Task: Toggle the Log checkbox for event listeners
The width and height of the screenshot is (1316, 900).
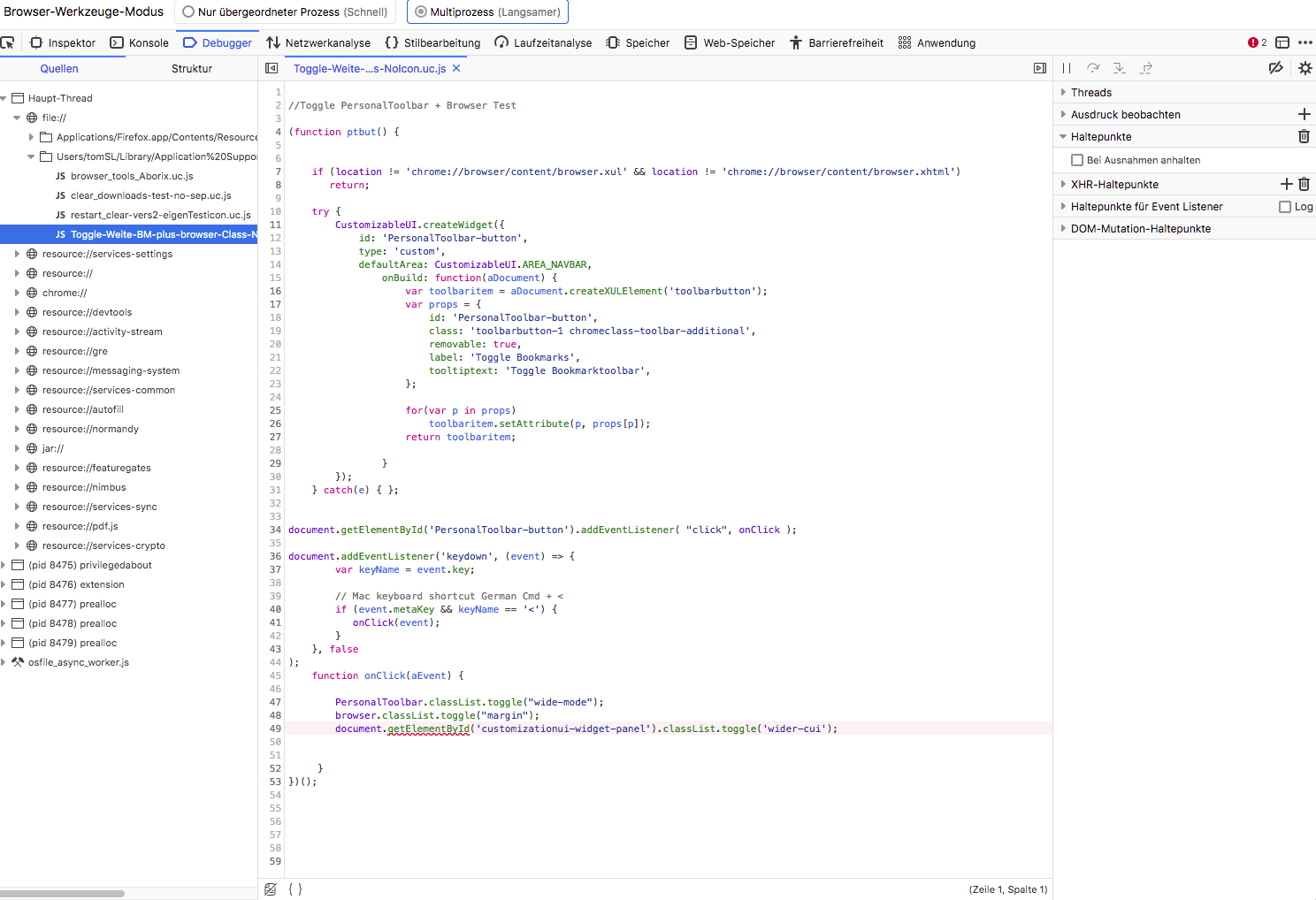Action: pyautogui.click(x=1285, y=207)
